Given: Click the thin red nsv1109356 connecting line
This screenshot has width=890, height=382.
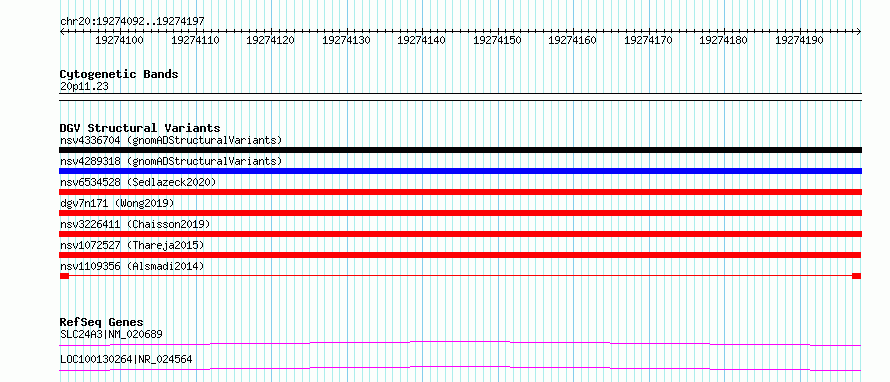Looking at the screenshot, I should tap(460, 276).
